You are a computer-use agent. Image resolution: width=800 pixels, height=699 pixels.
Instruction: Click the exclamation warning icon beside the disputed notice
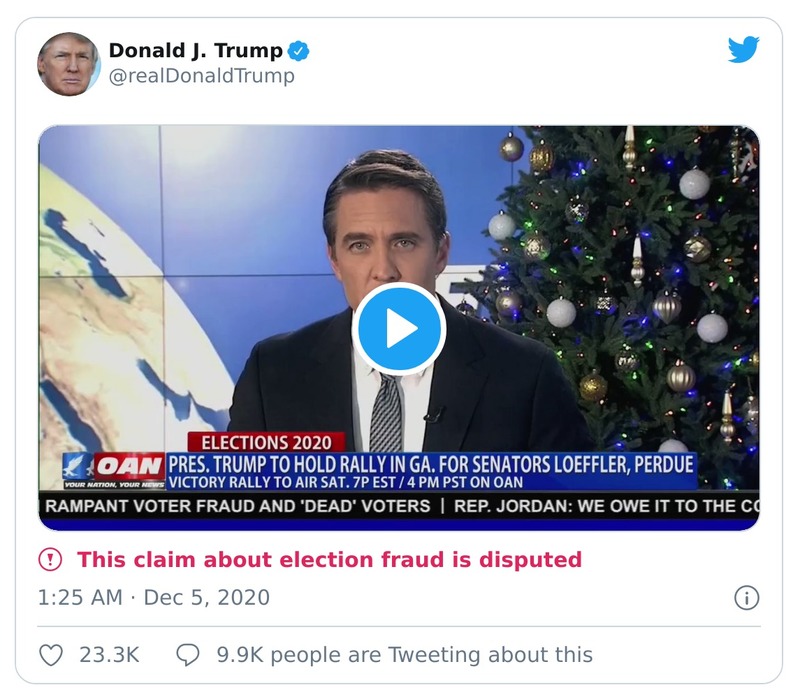coord(52,558)
